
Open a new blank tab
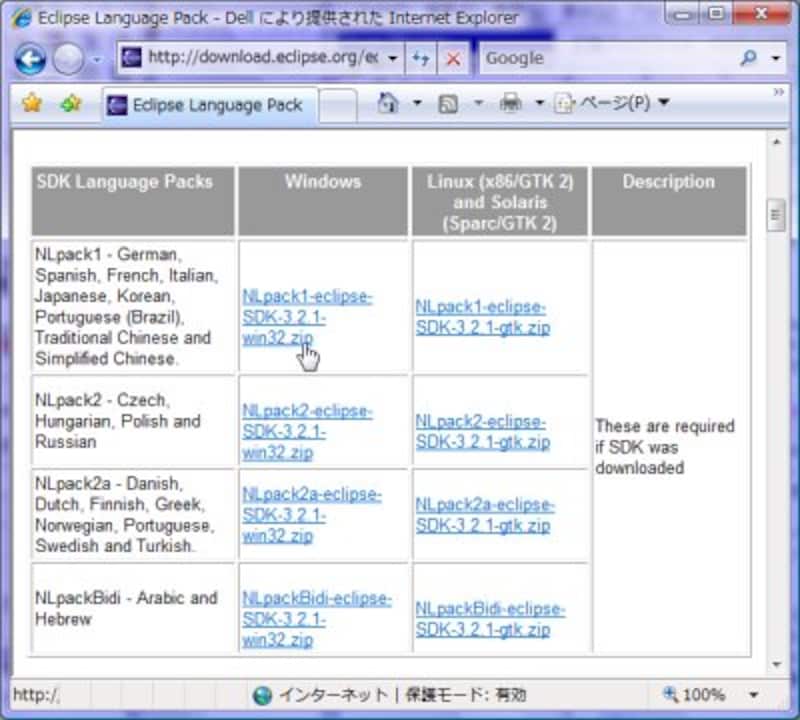coord(338,105)
